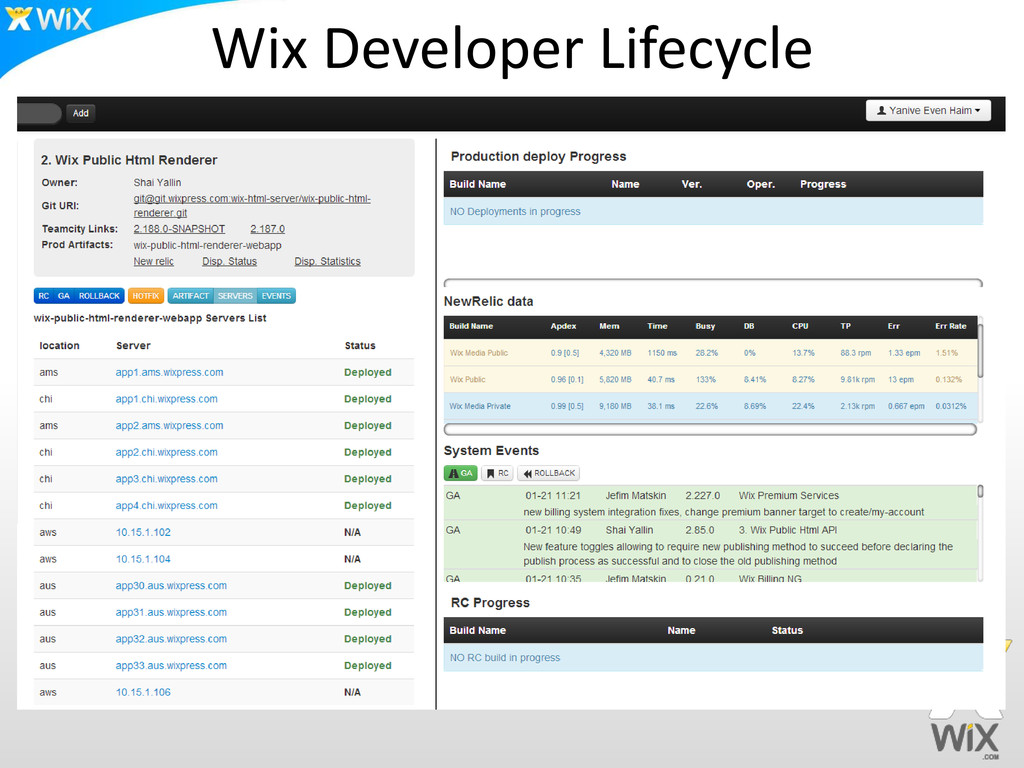This screenshot has width=1024, height=768.
Task: Open app3.chi.wixpress.com server link
Action: tap(167, 479)
